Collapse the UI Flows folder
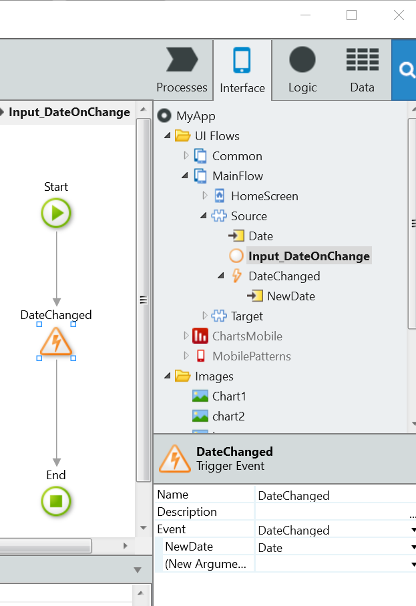This screenshot has height=606, width=416. point(167,136)
